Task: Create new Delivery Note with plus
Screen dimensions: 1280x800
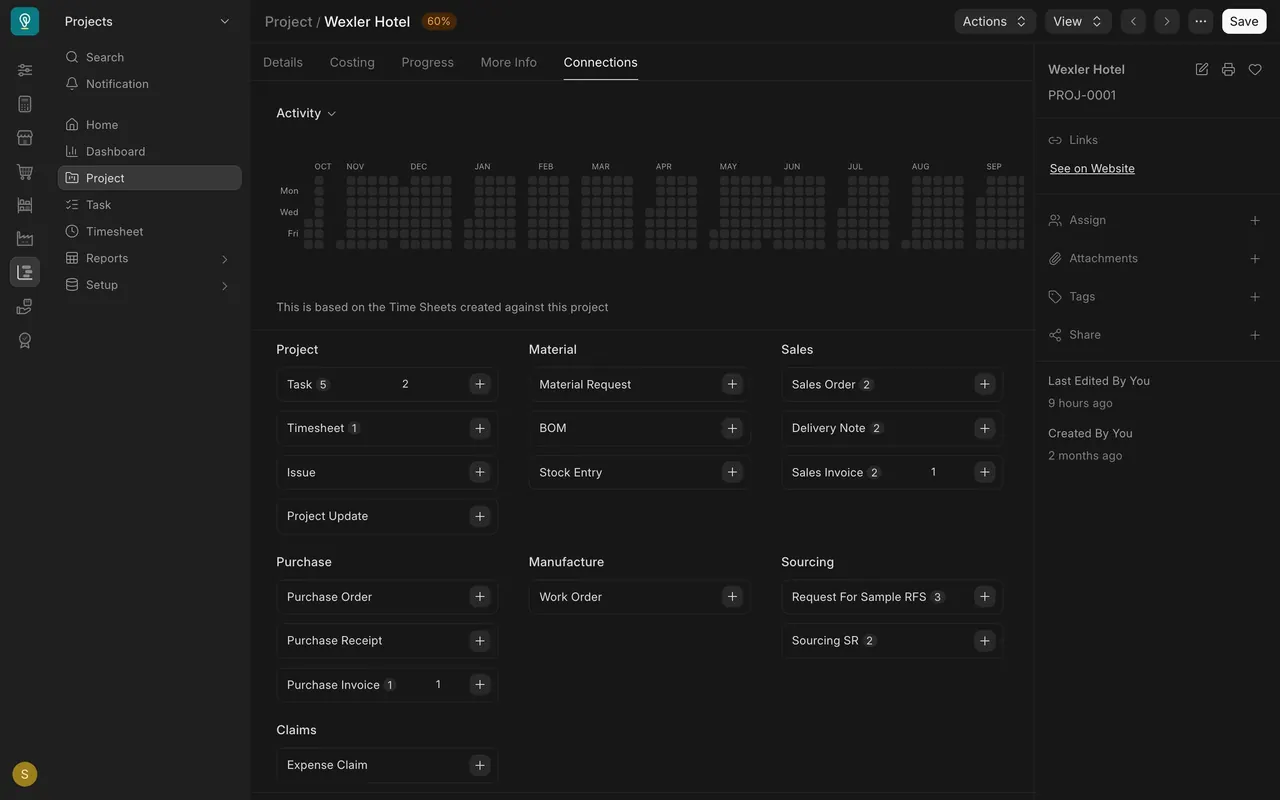Action: pos(985,428)
